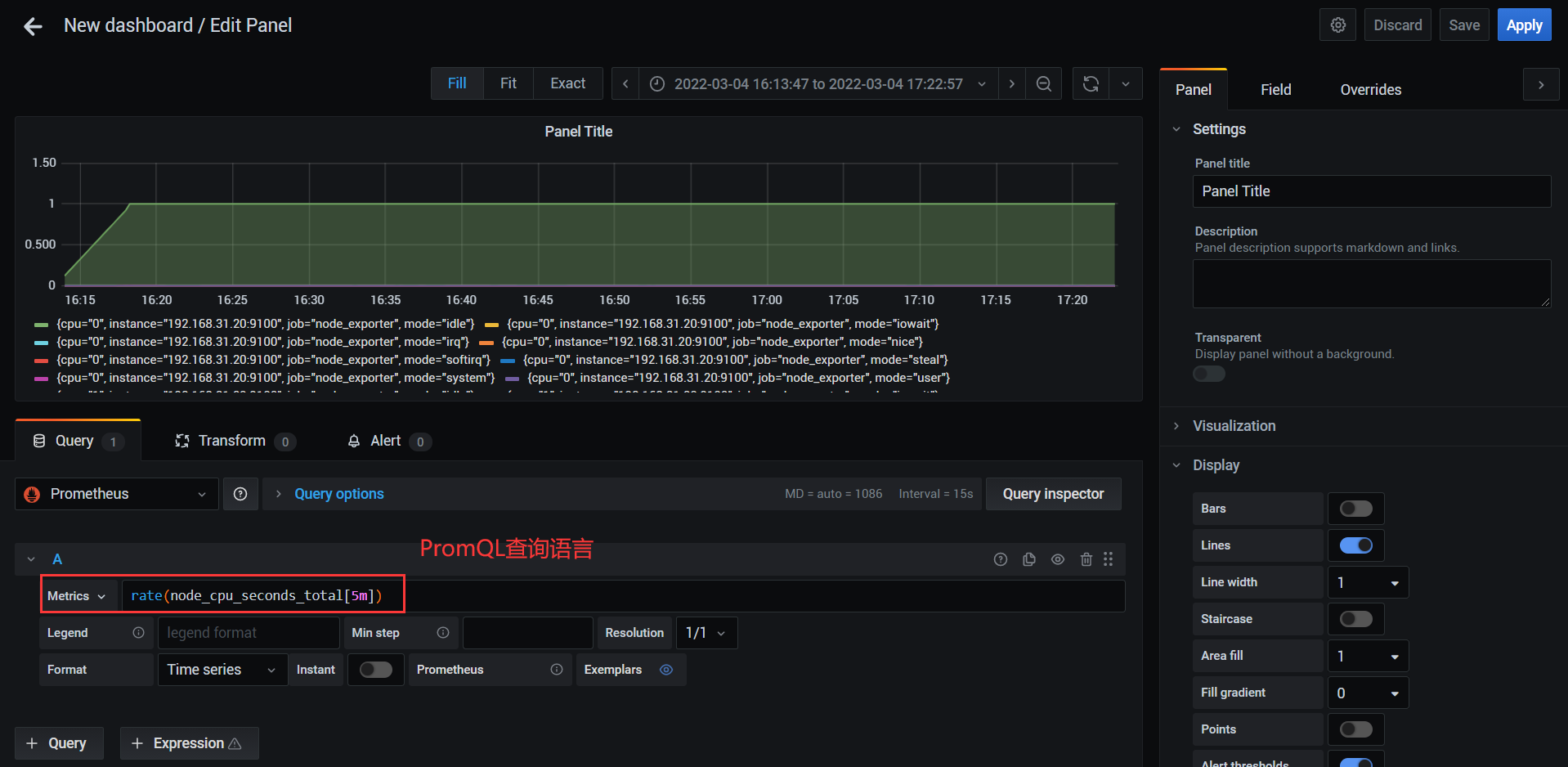The width and height of the screenshot is (1568, 767).
Task: Open the Query inspector
Action: click(1053, 494)
